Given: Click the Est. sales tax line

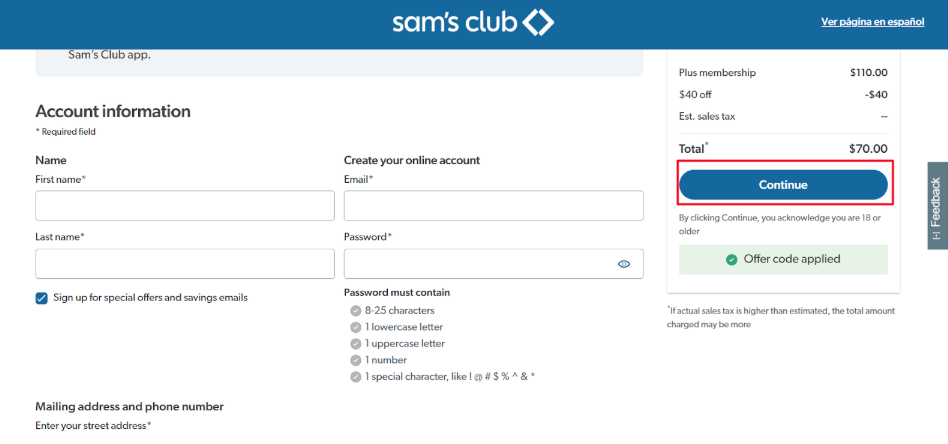Looking at the screenshot, I should [x=783, y=116].
